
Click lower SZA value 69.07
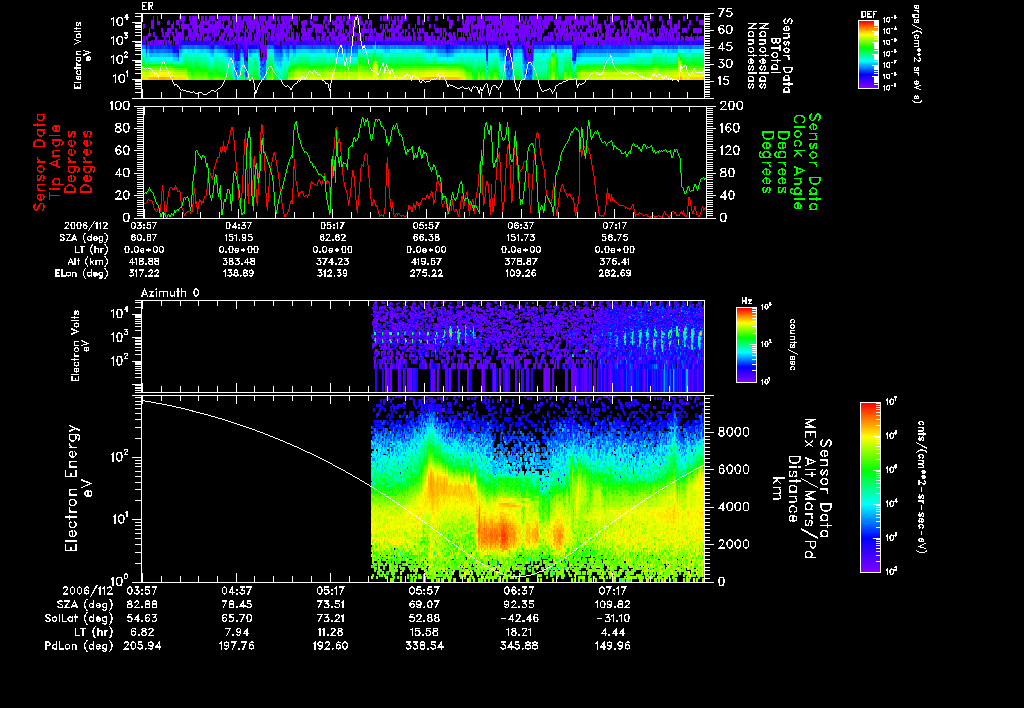tap(424, 604)
